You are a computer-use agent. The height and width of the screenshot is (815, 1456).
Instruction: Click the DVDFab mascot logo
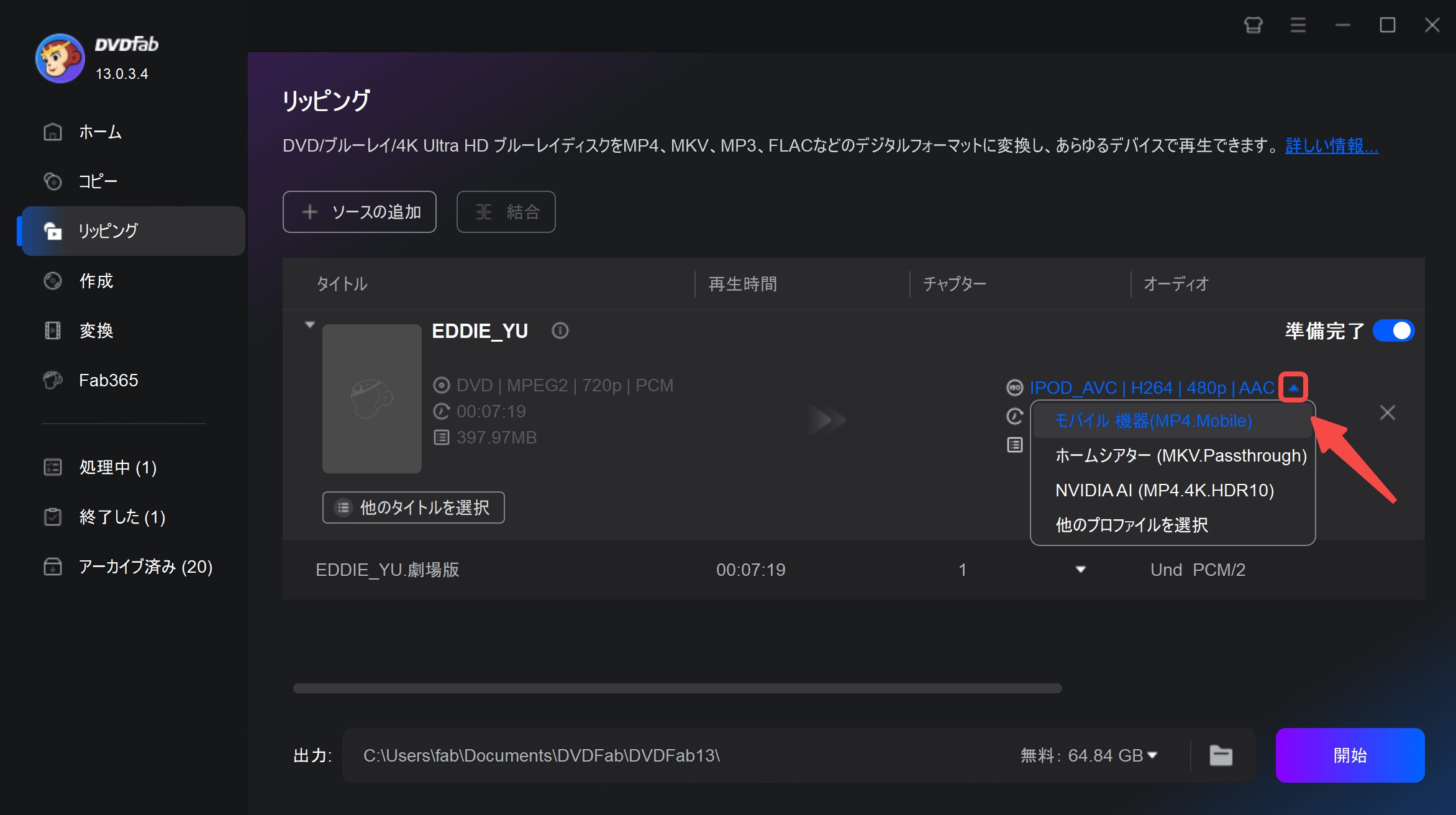point(60,58)
